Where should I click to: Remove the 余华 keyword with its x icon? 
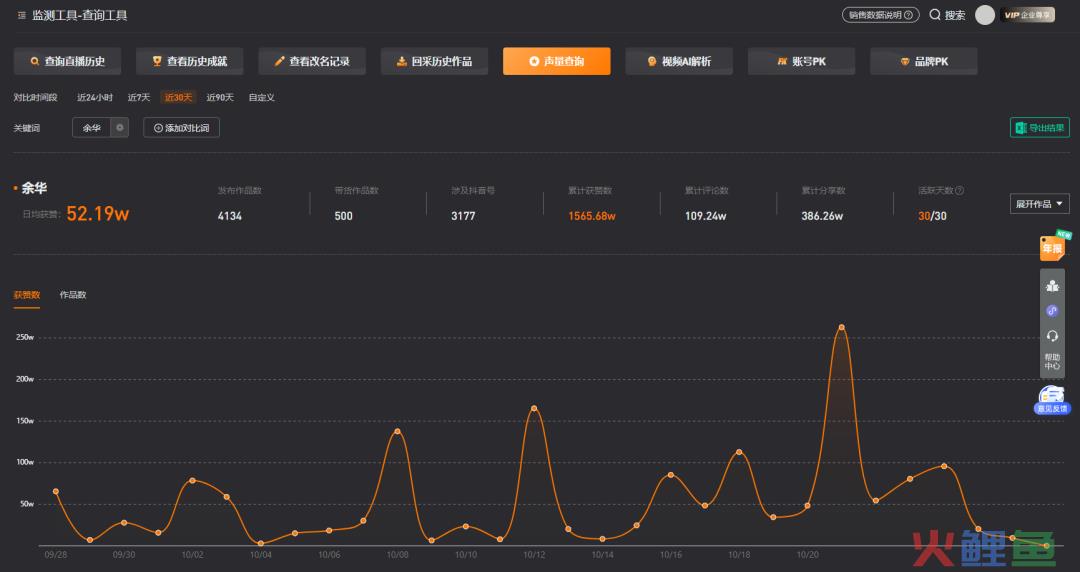click(x=120, y=127)
